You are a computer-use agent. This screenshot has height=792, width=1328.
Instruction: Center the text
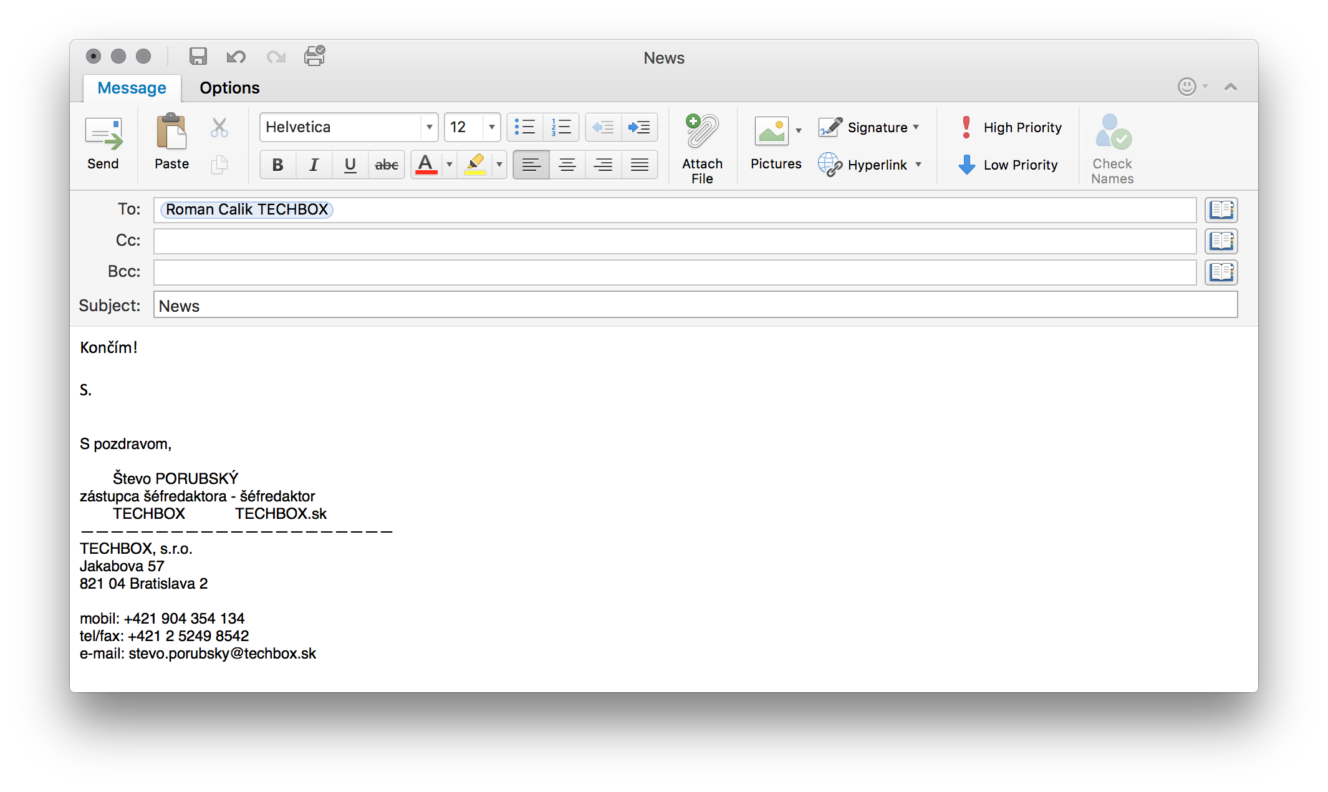pos(567,165)
